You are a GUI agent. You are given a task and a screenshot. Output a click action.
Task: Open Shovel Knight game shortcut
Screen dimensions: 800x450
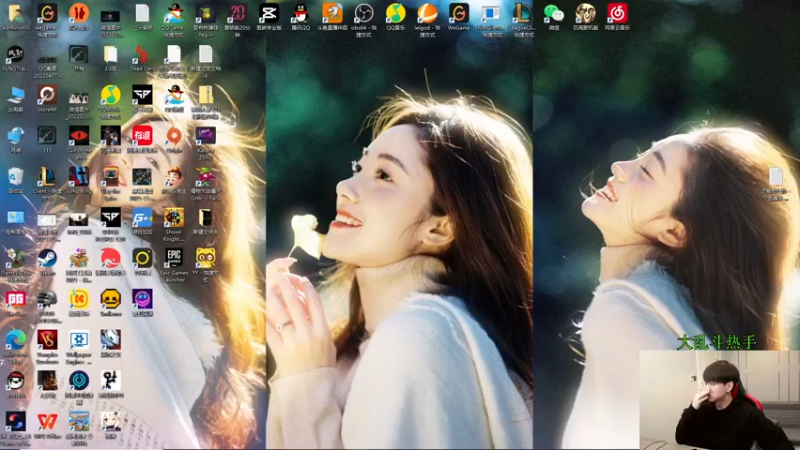[x=173, y=218]
